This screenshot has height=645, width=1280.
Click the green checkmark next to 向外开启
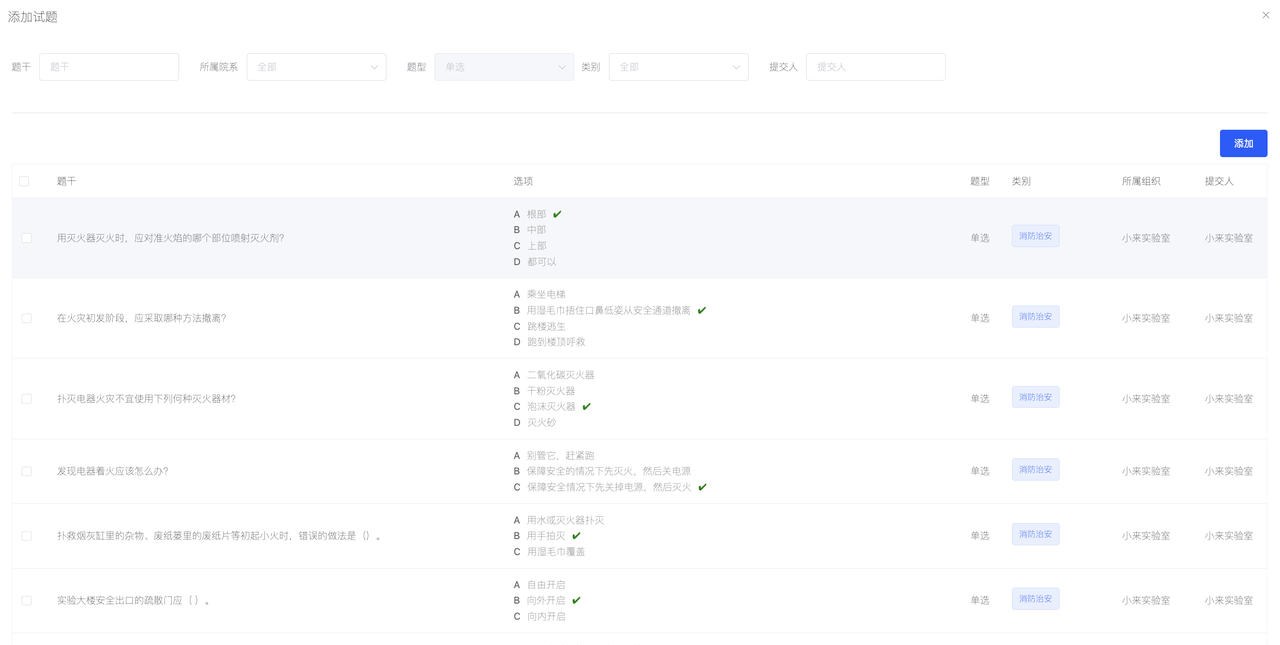click(x=576, y=600)
